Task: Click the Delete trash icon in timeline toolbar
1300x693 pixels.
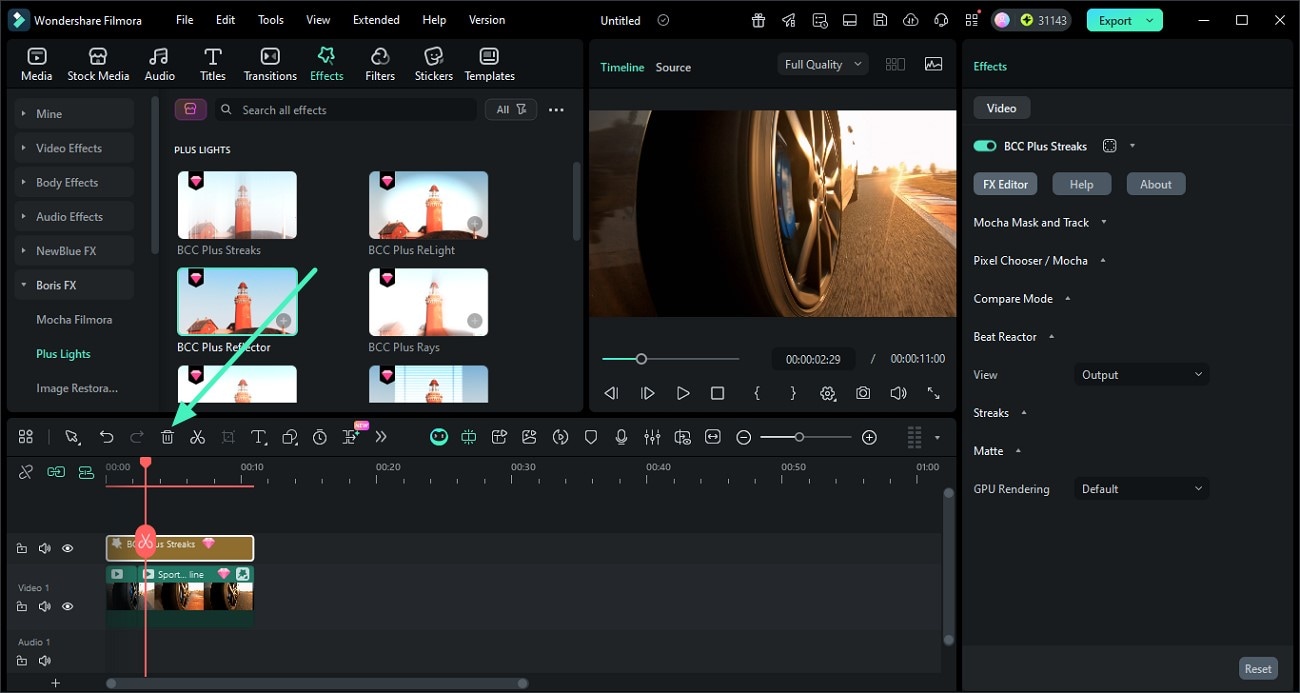Action: point(167,437)
